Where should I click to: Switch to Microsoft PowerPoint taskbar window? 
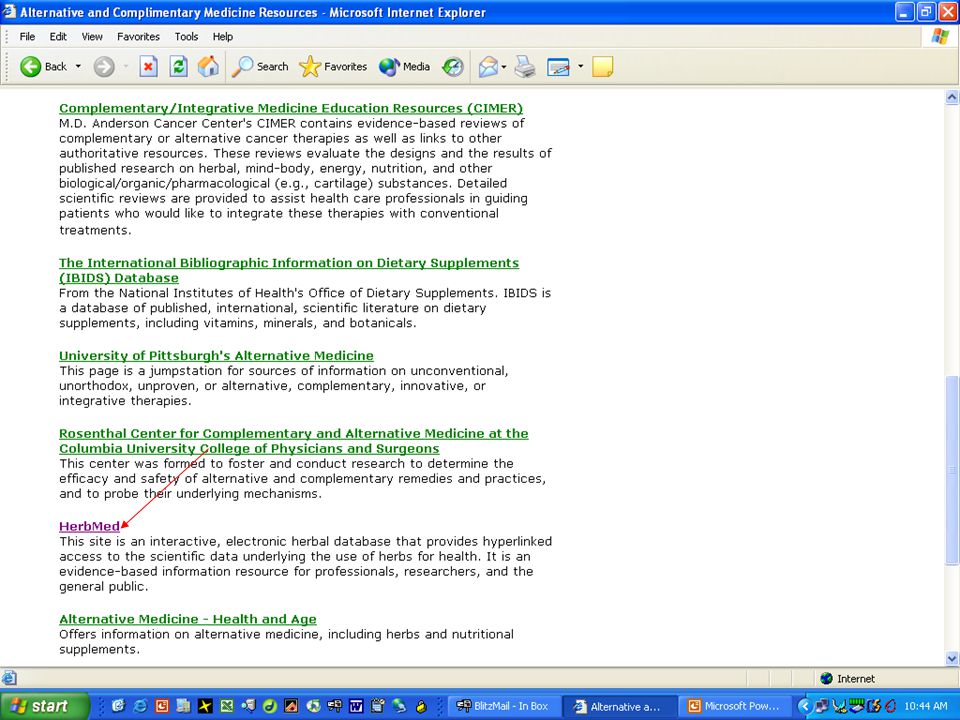click(x=733, y=706)
